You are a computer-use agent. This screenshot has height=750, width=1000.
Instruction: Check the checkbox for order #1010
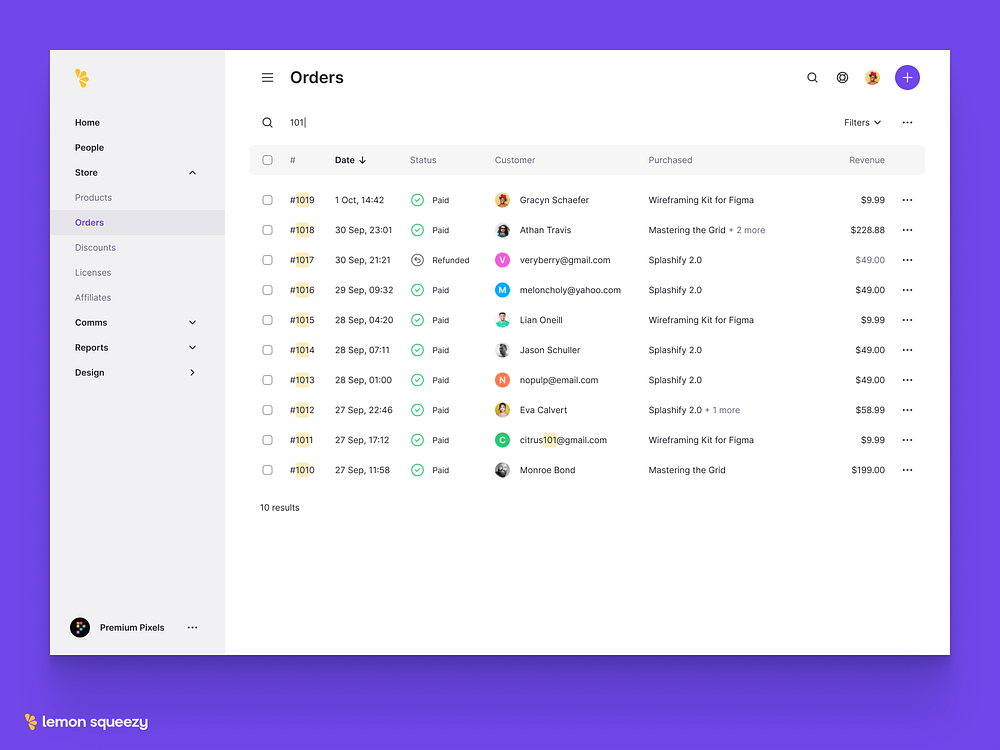(267, 470)
